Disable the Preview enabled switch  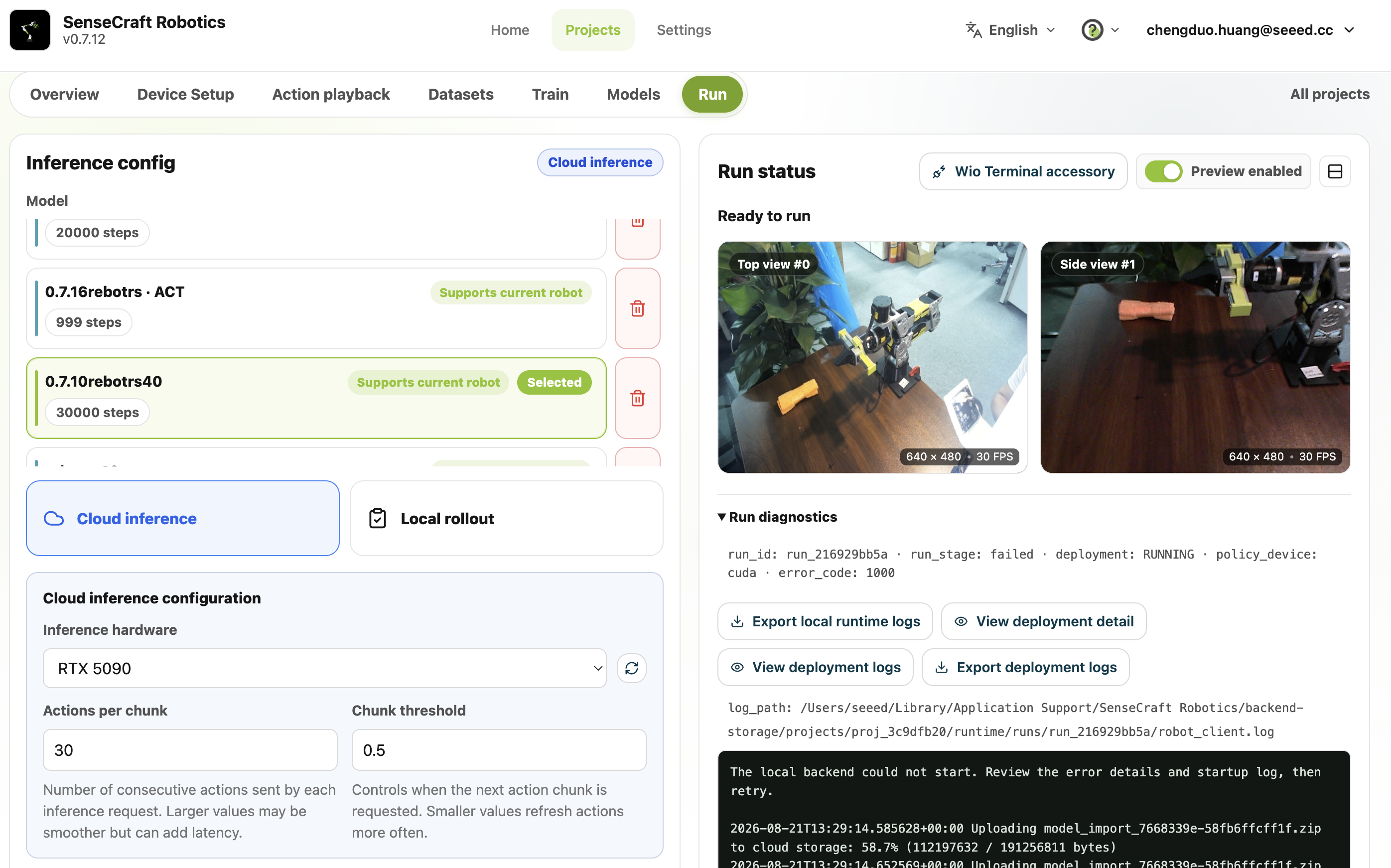coord(1163,171)
